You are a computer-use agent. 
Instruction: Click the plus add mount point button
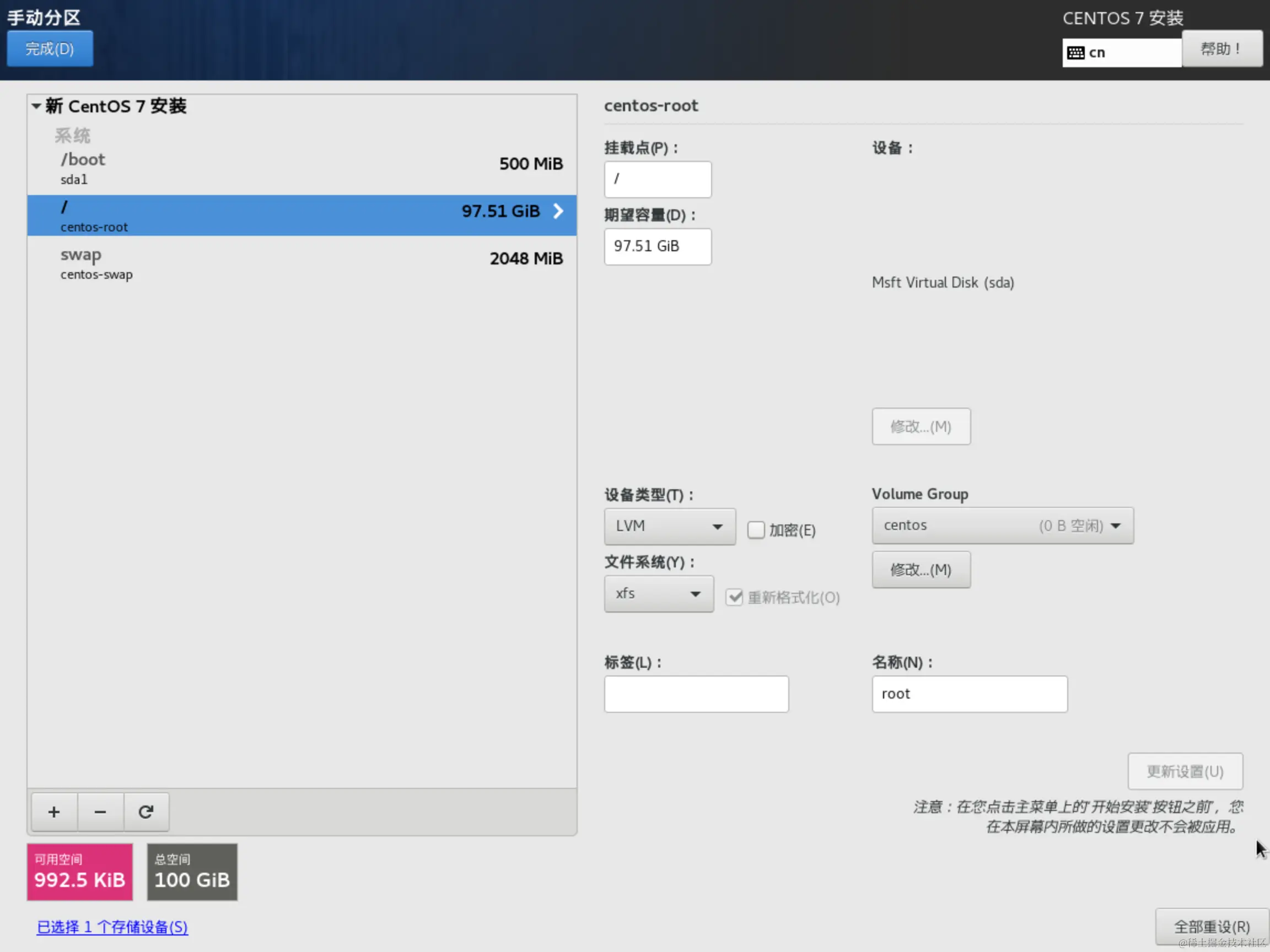tap(54, 812)
